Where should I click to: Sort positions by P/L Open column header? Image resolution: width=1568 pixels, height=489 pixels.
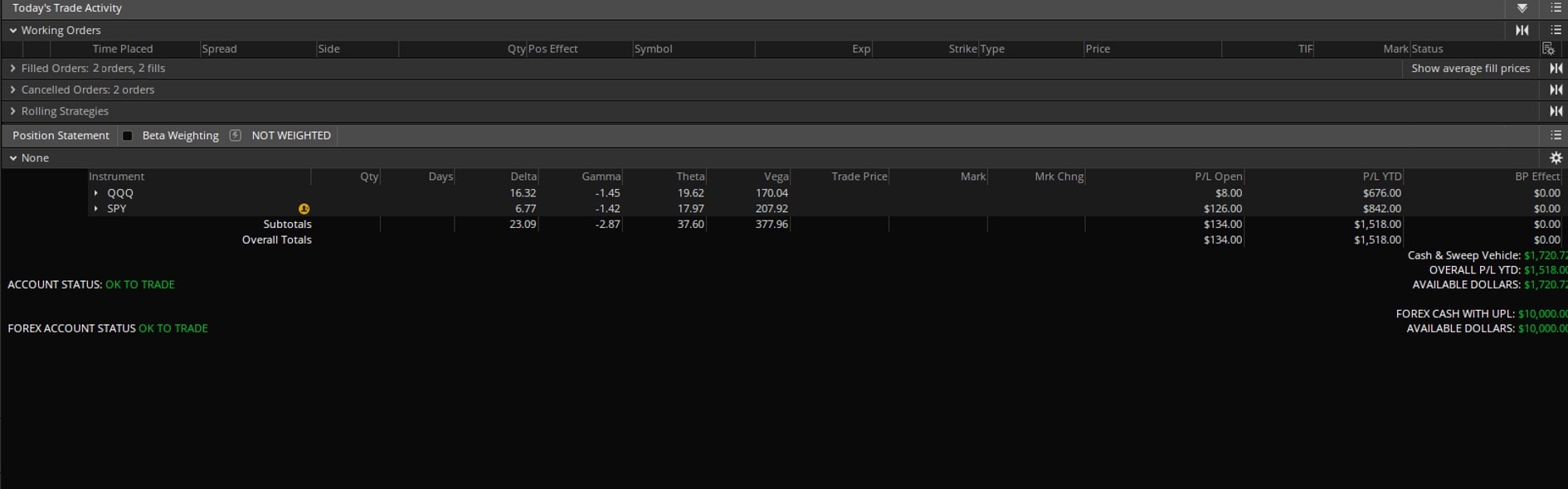[x=1218, y=177]
